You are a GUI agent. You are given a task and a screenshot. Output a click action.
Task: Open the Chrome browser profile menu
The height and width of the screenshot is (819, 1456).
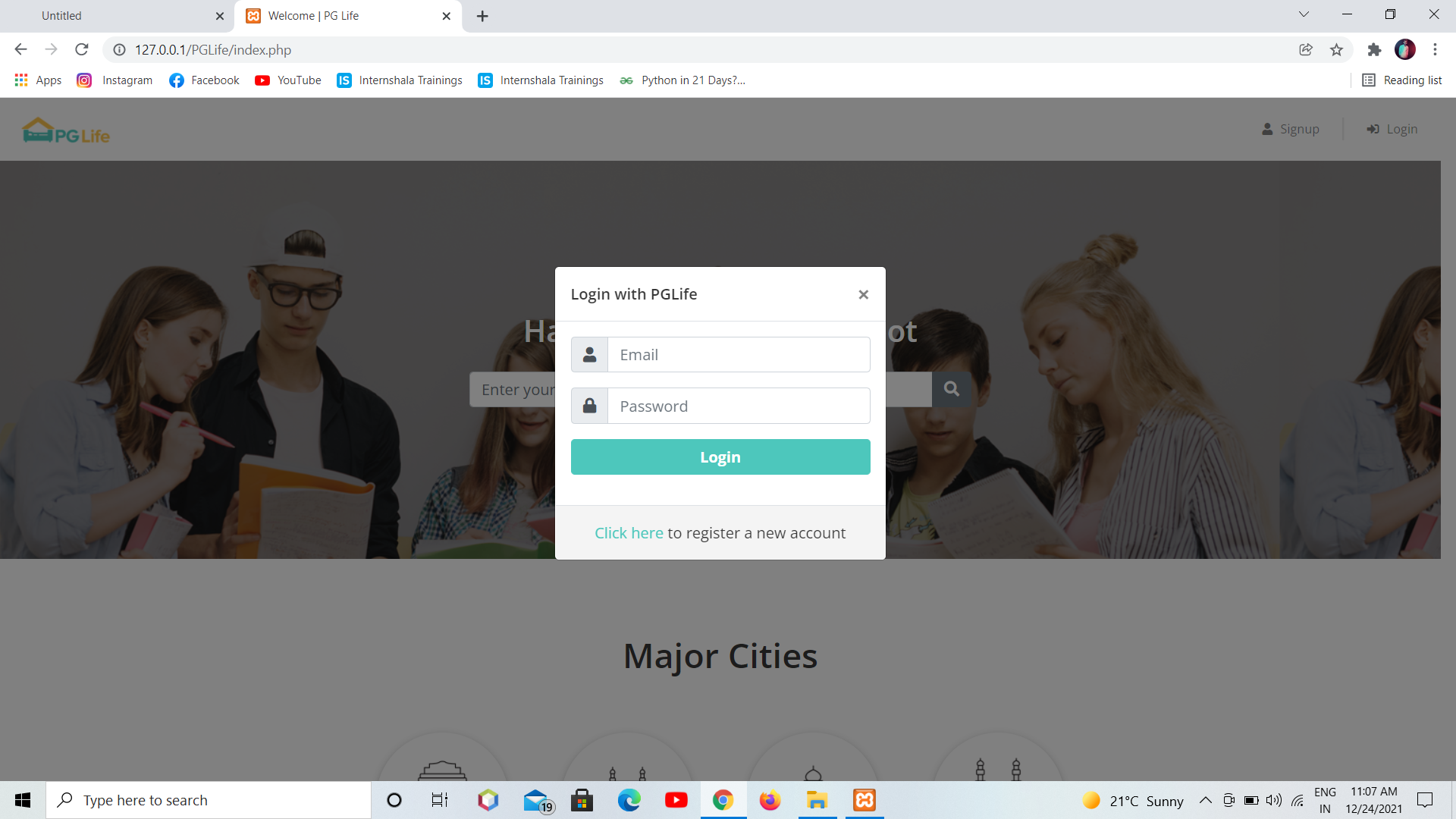(1406, 49)
